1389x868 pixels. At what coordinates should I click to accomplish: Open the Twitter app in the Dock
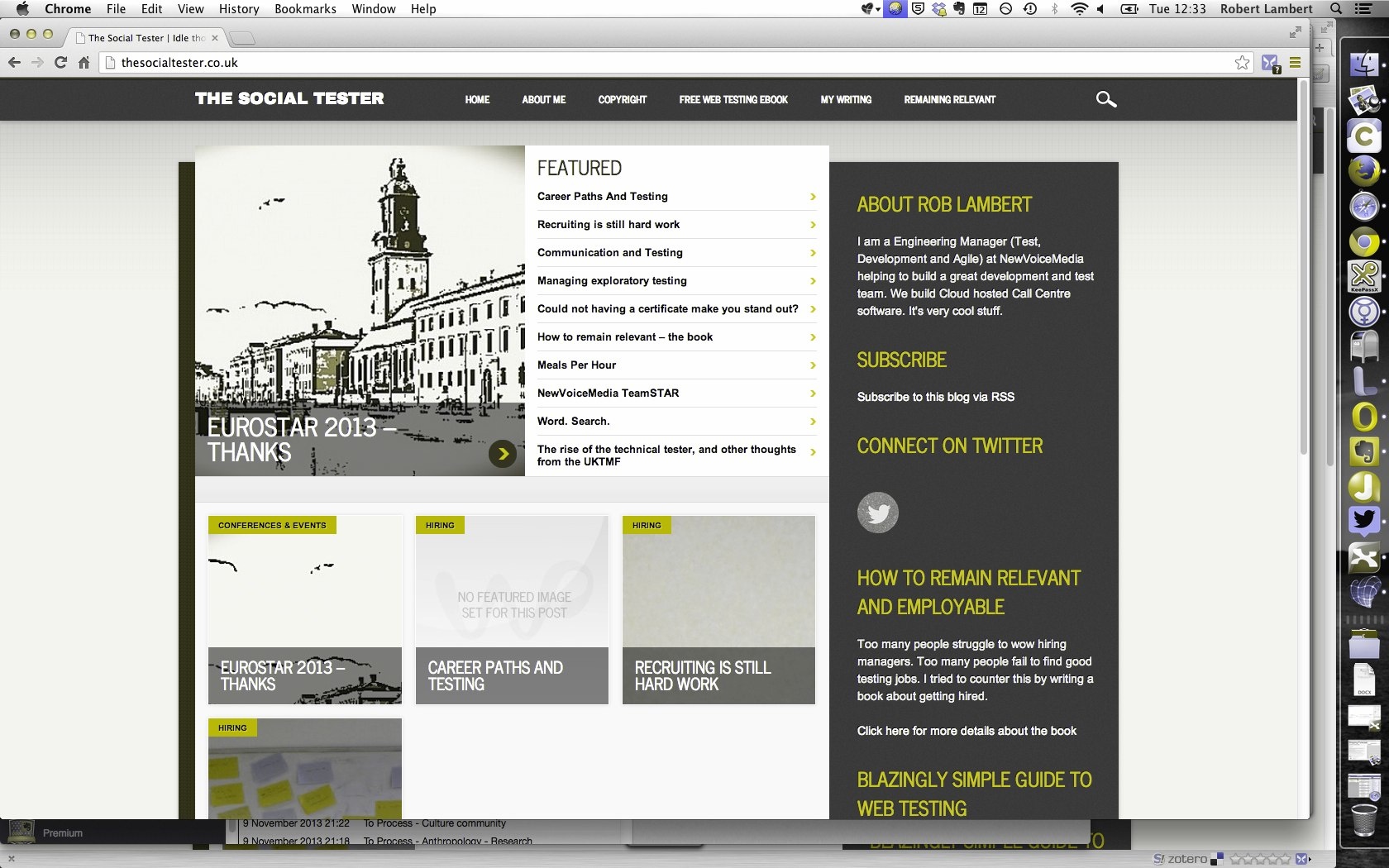point(1364,521)
